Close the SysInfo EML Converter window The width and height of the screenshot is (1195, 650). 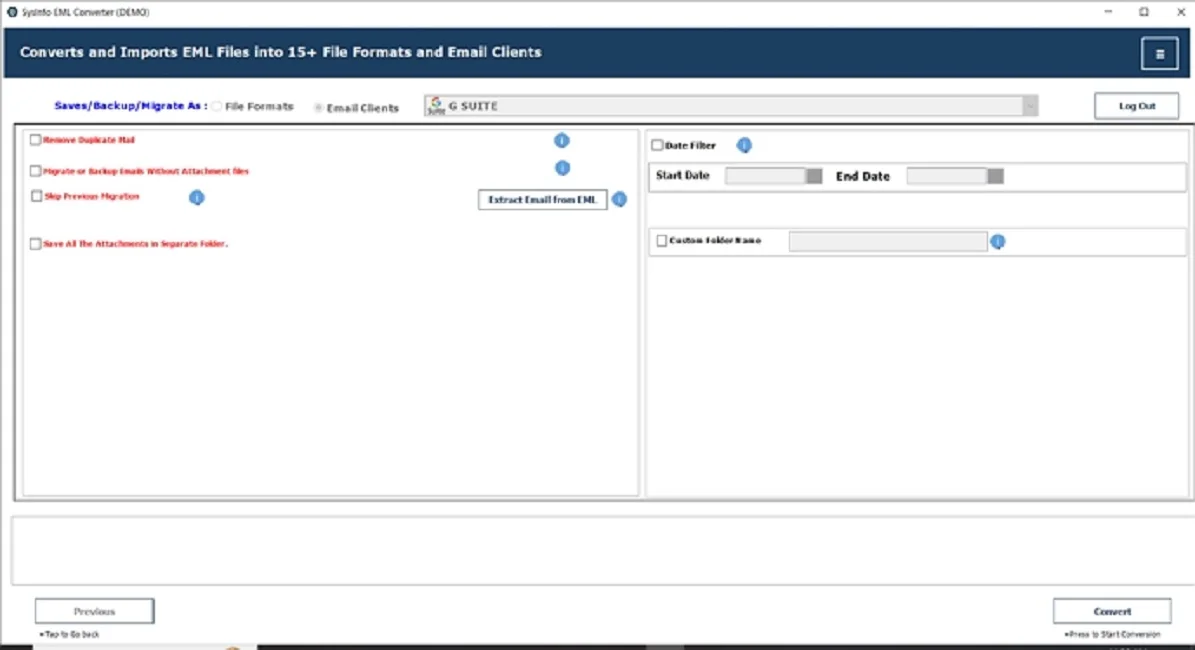(x=1181, y=12)
